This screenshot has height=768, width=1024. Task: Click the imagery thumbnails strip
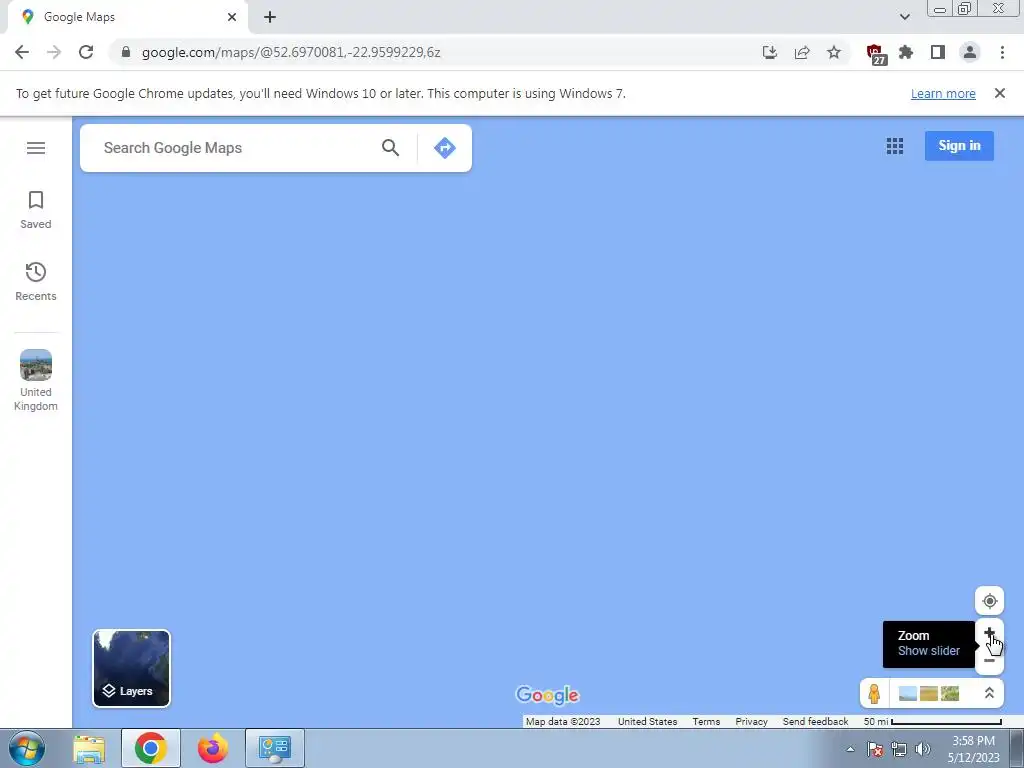[x=929, y=693]
